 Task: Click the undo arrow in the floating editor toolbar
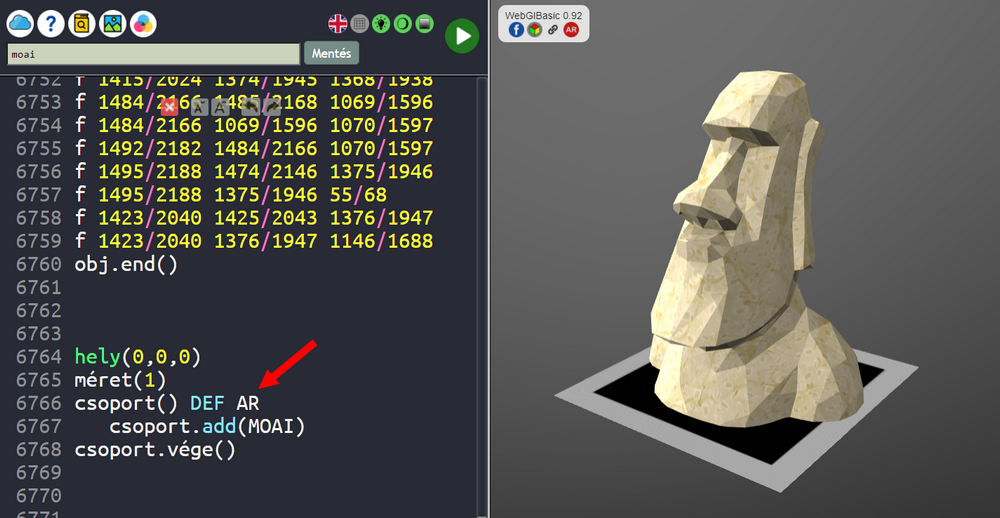click(249, 106)
